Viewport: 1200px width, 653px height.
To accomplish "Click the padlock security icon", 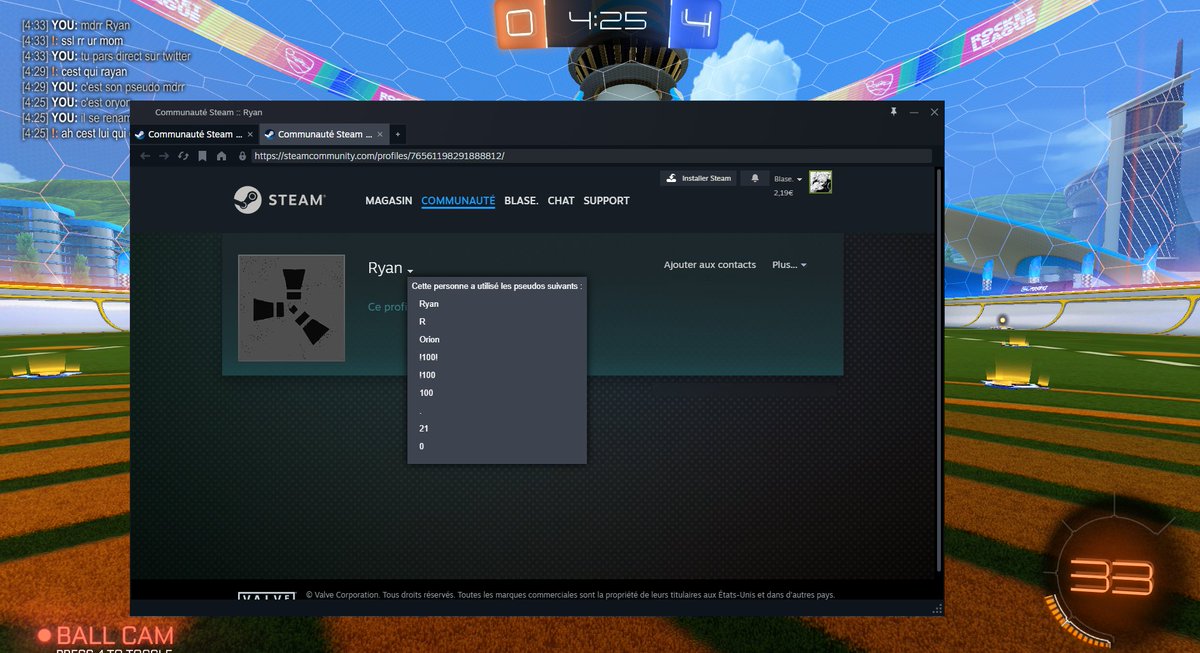I will (x=242, y=156).
